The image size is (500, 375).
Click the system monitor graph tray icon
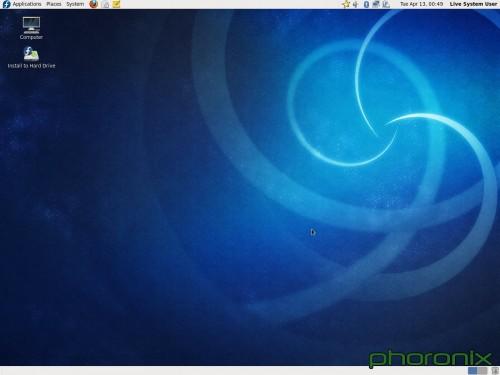coord(386,4)
